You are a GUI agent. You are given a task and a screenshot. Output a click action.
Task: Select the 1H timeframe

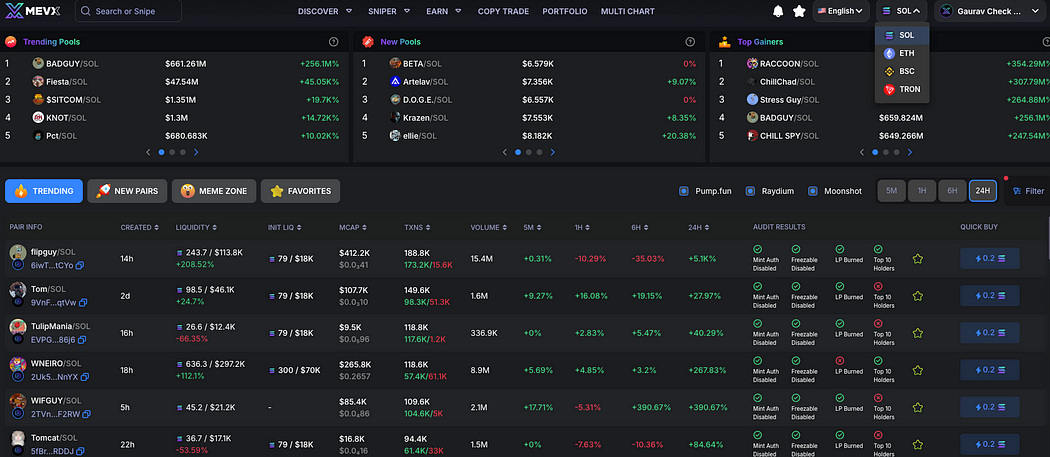[x=921, y=191]
